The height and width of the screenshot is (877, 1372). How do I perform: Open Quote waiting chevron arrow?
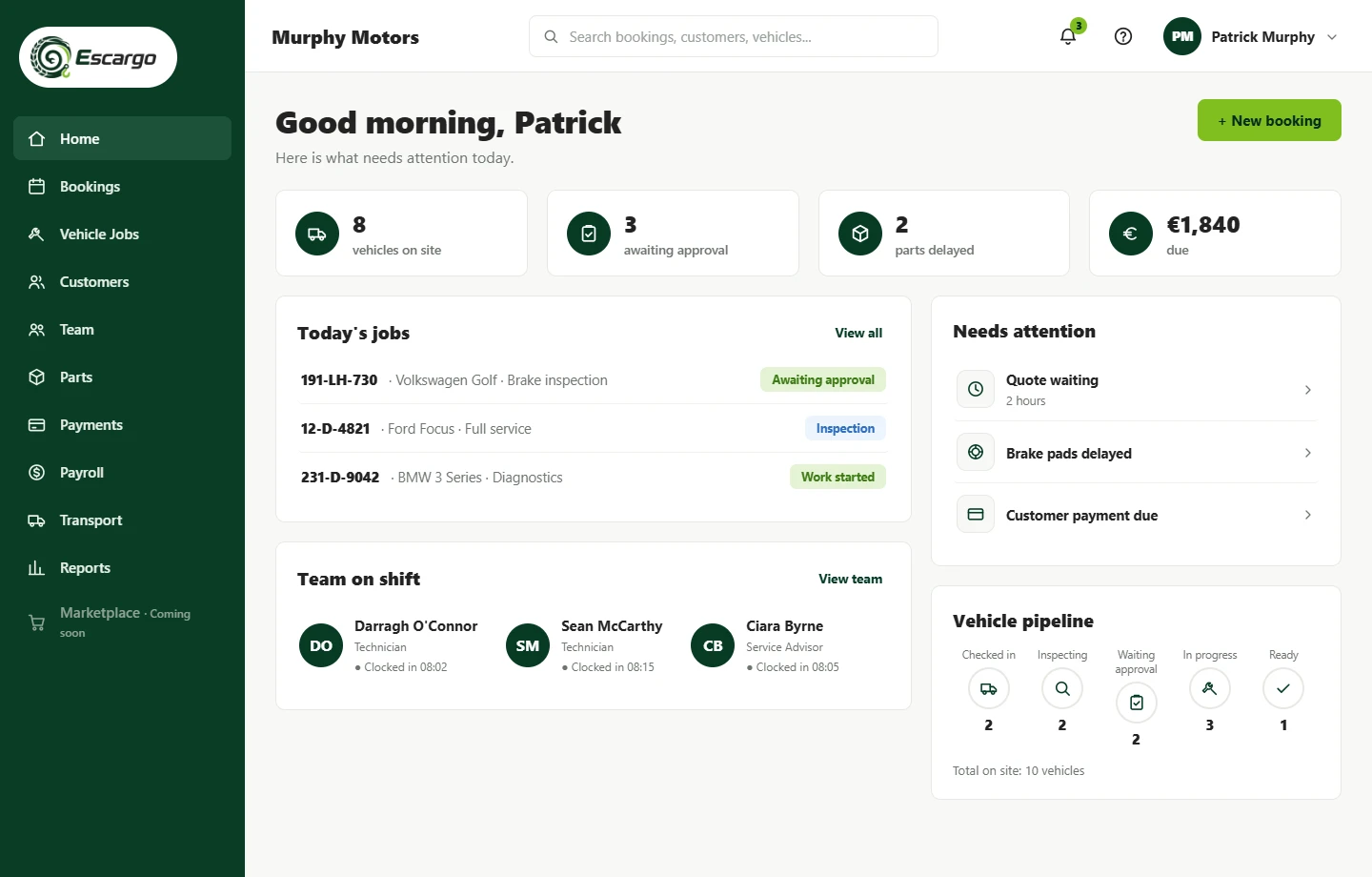pyautogui.click(x=1308, y=389)
